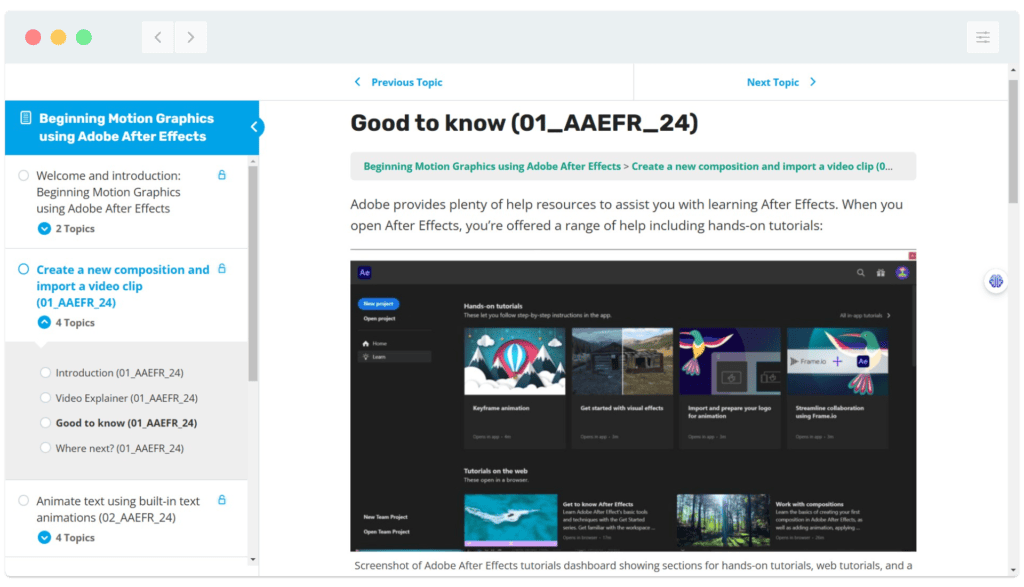Open Where next? (01_AAEFR_24) topic
The image size is (1024, 587).
[x=119, y=448]
